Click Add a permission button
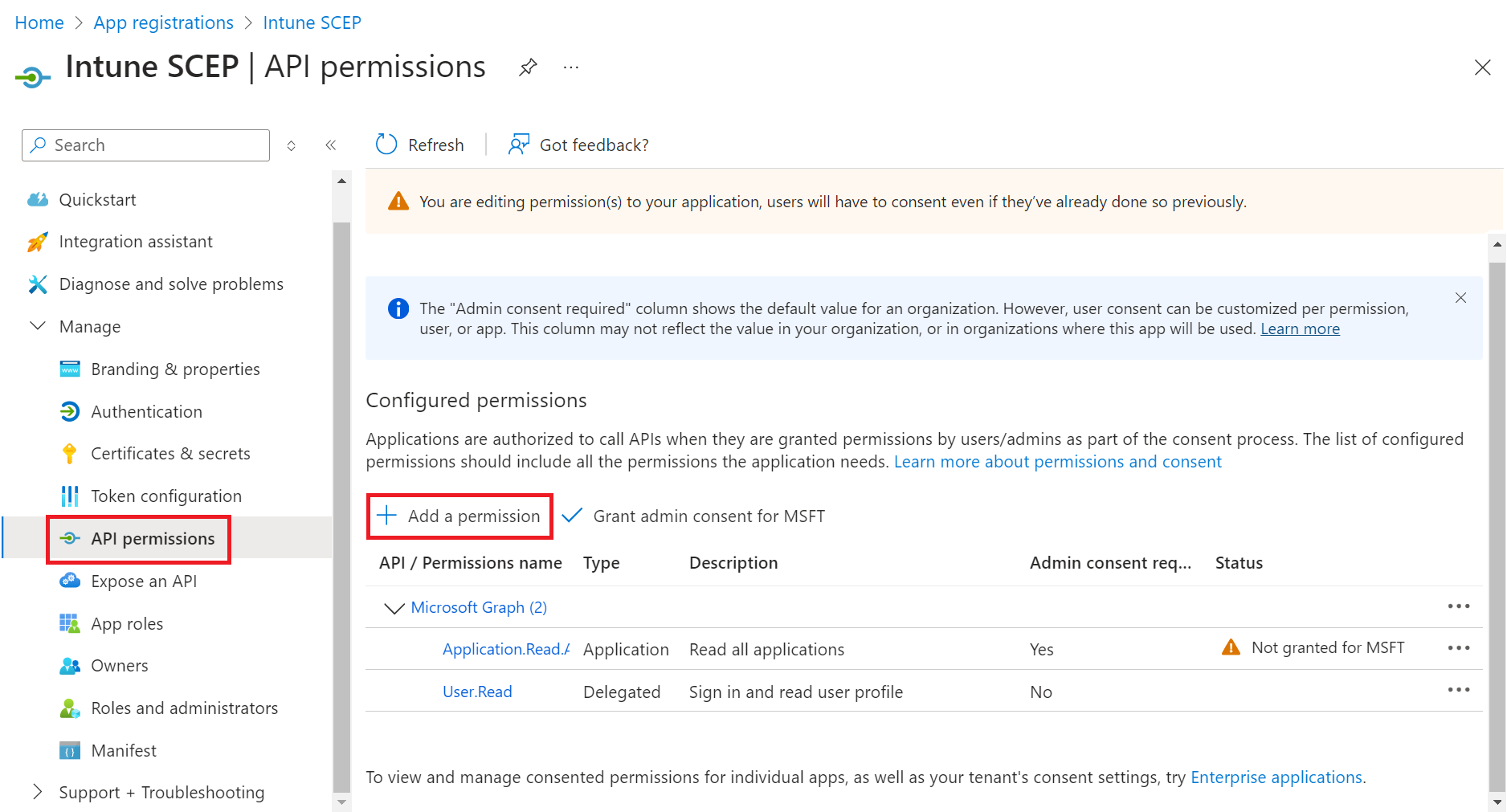1507x812 pixels. click(x=459, y=516)
